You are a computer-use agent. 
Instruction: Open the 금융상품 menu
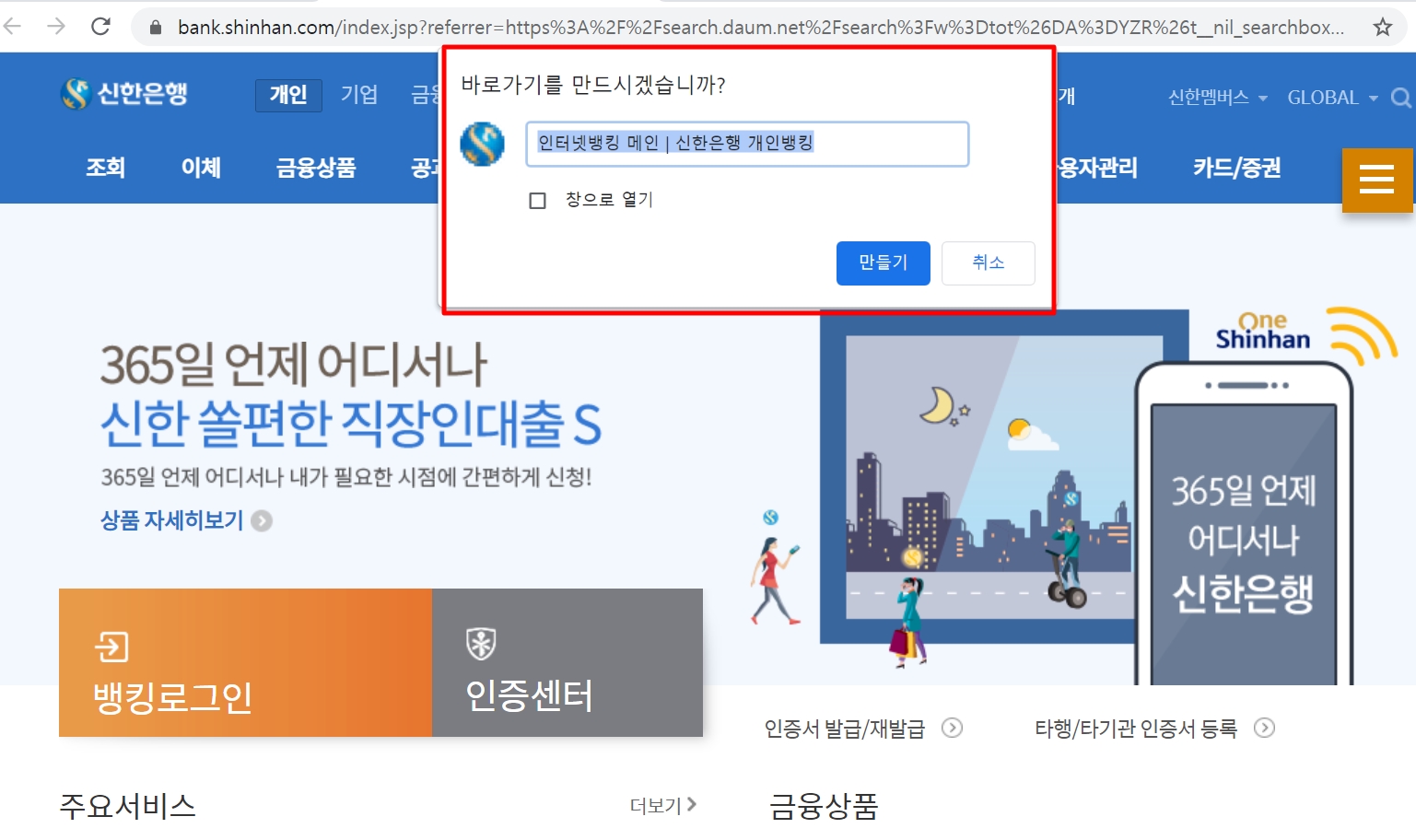tap(316, 168)
